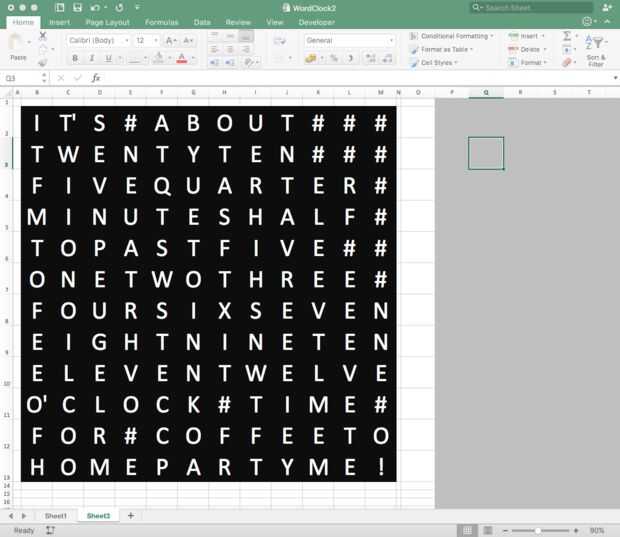
Task: Click the sheet navigation next arrow
Action: pos(24,516)
